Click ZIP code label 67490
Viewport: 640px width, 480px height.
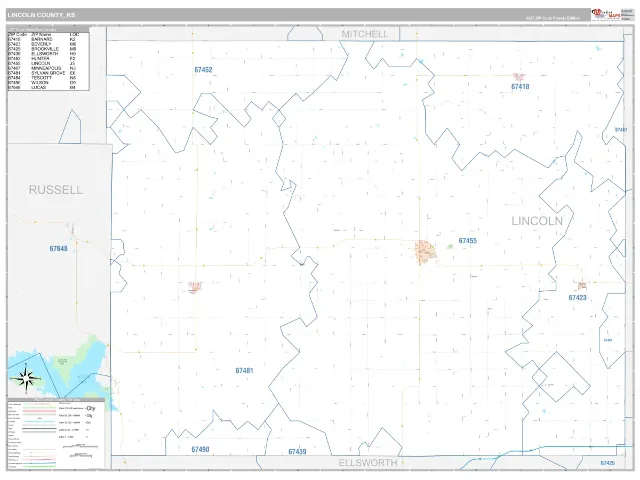point(200,449)
